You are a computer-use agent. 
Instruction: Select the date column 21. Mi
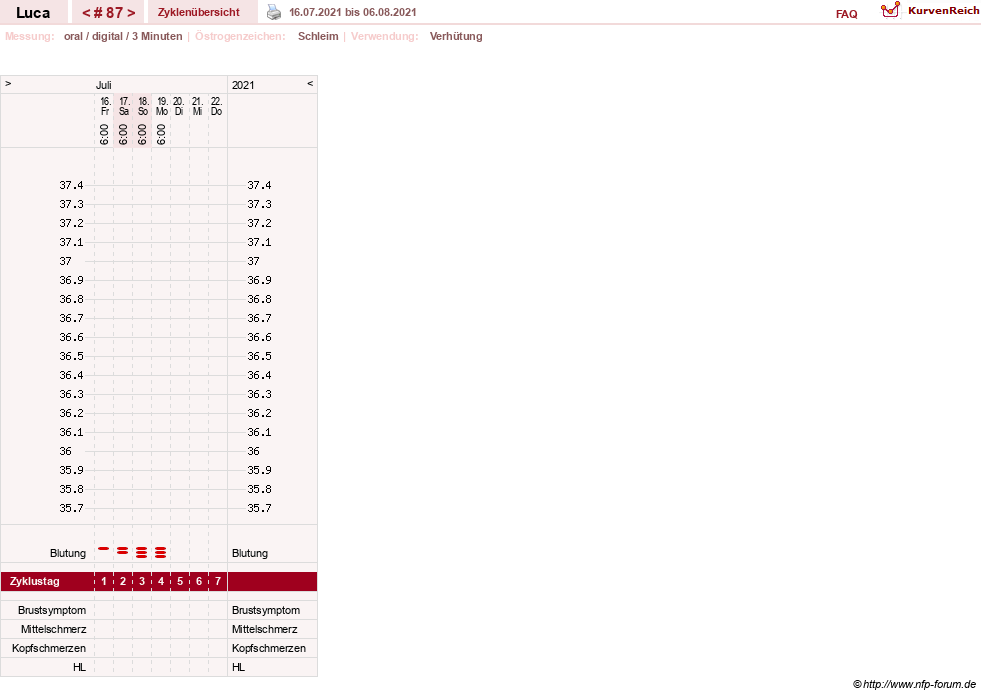[197, 106]
